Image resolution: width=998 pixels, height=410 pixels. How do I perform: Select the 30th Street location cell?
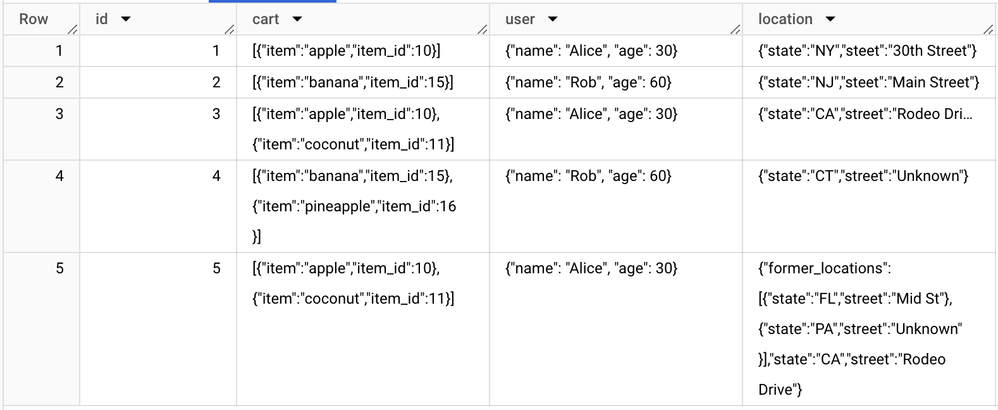[x=869, y=51]
